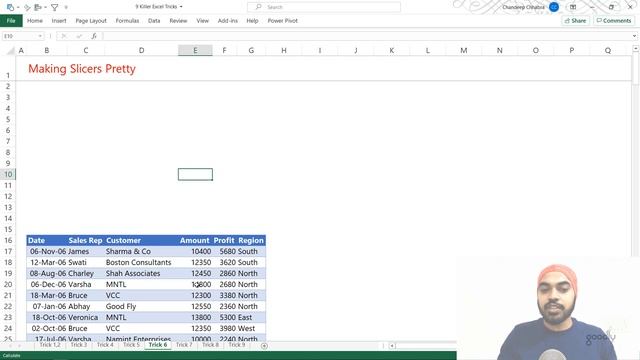Switch to sheet tab Trick 9

(x=237, y=345)
